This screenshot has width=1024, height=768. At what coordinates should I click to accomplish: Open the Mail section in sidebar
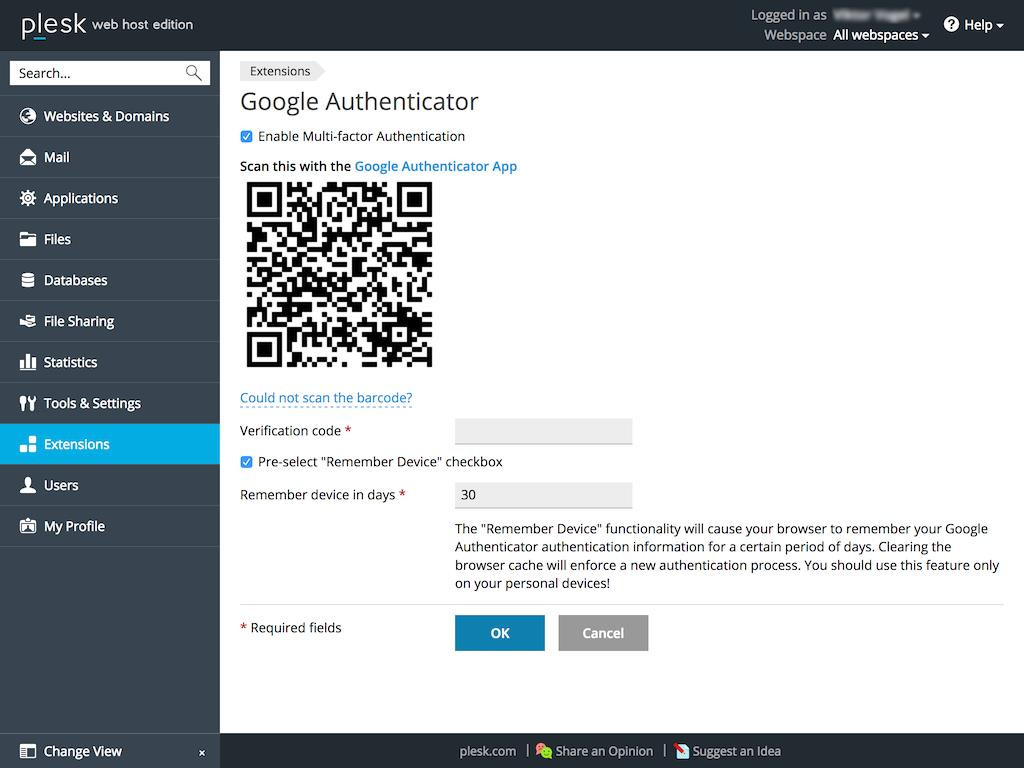tap(57, 157)
